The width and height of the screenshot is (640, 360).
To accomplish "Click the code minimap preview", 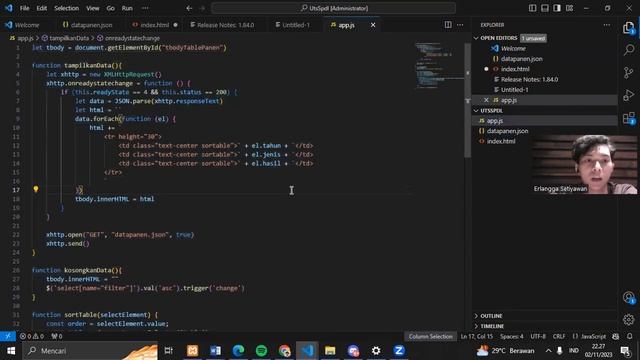I will click(x=439, y=65).
